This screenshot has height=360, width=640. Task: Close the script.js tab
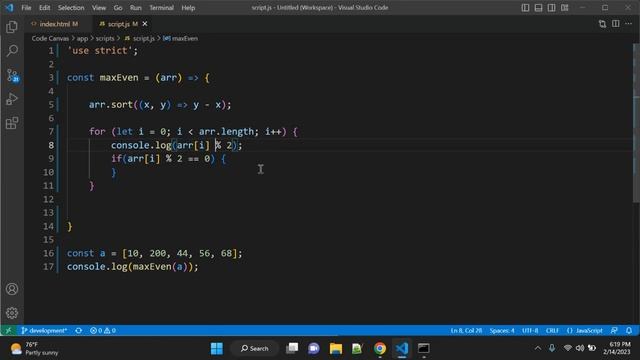coord(144,24)
